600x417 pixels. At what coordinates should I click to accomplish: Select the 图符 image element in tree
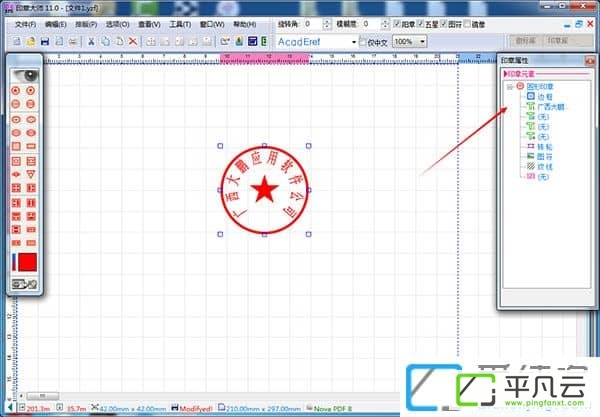click(x=540, y=156)
